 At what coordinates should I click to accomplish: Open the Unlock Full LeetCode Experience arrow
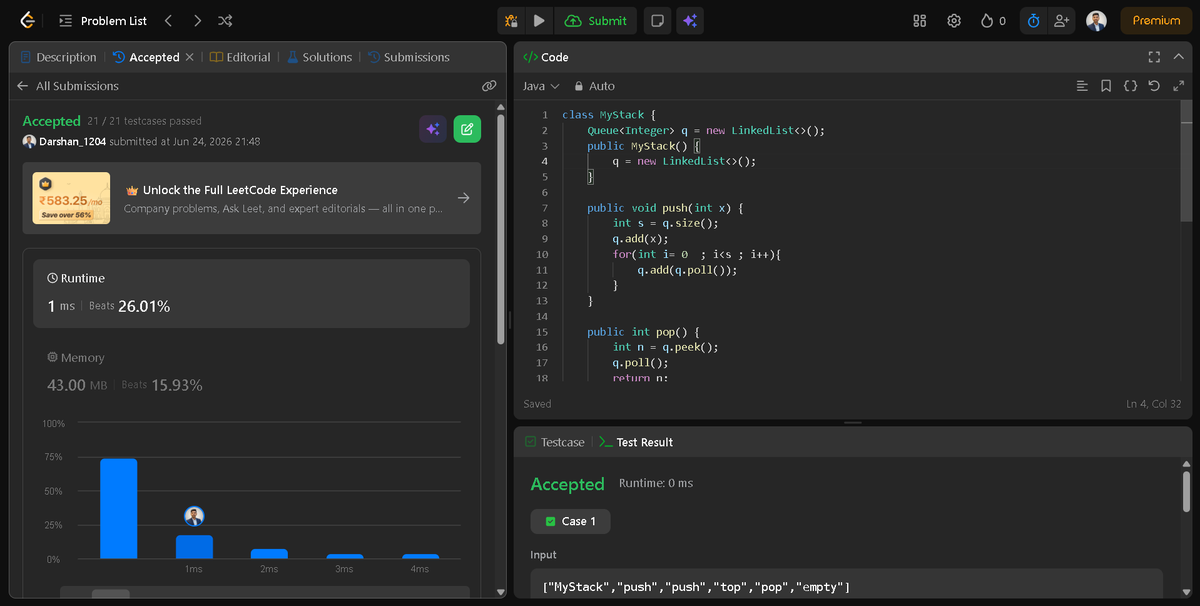463,198
